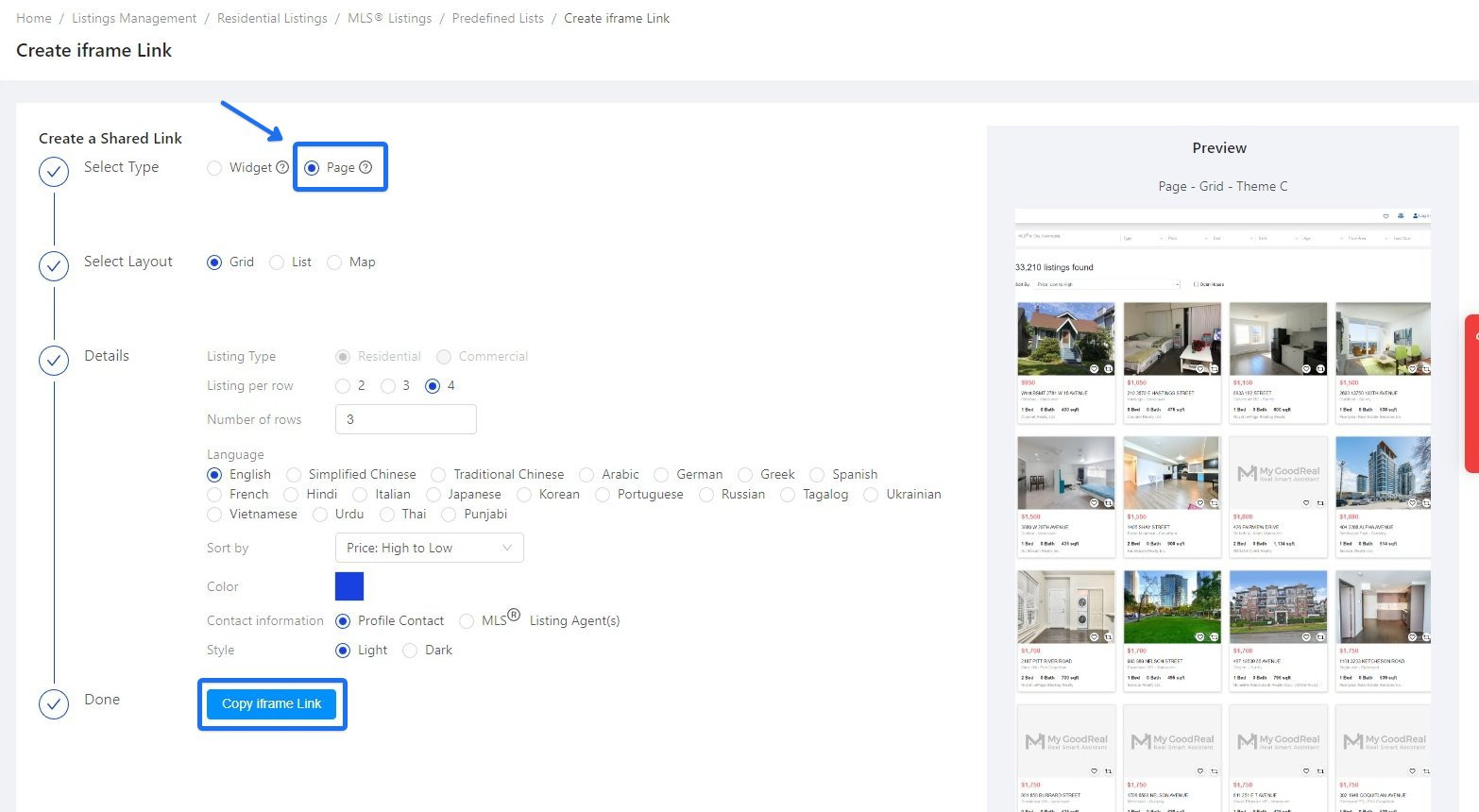
Task: Choose MLS Listing Agent(s) contact option
Action: (x=467, y=621)
